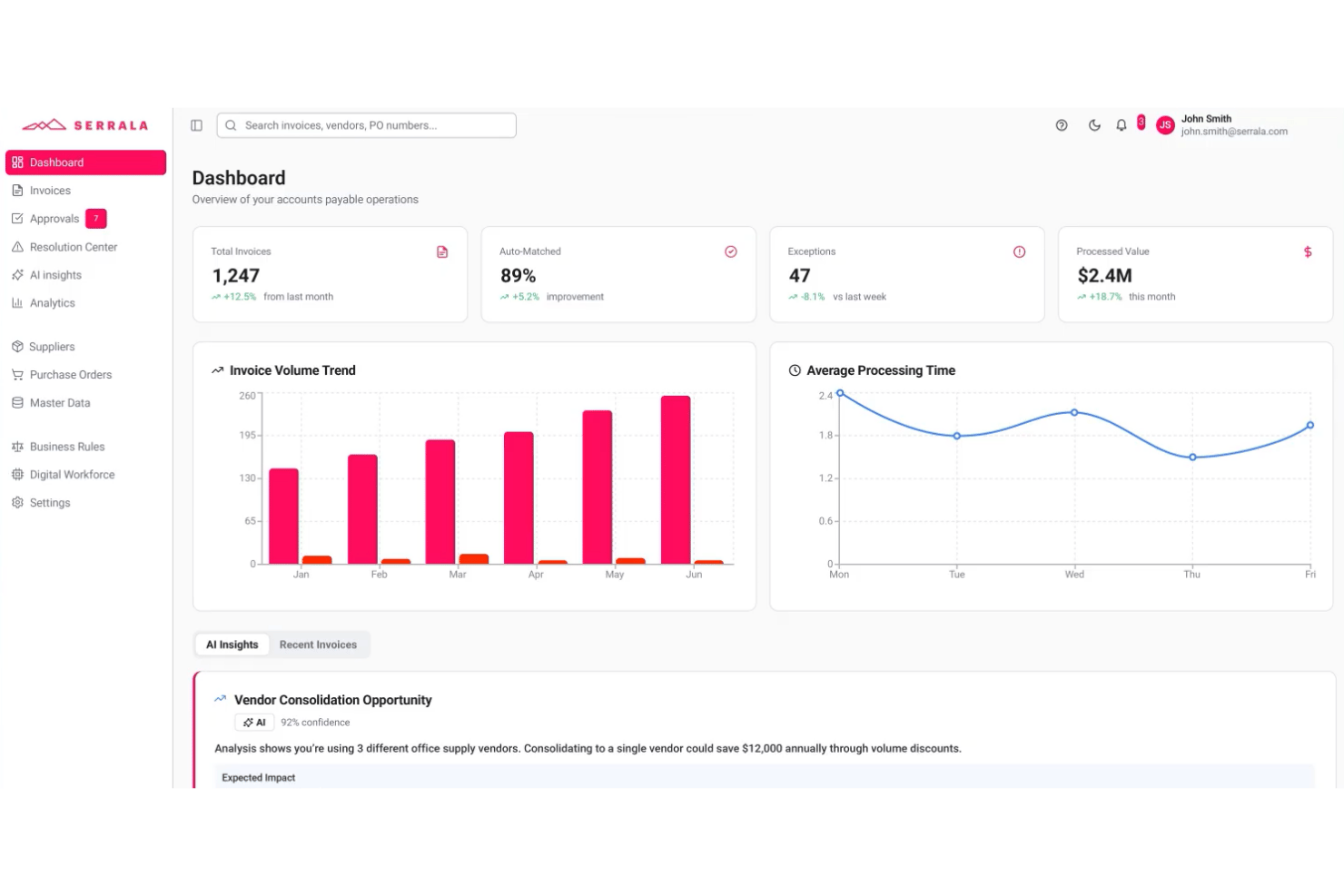
Task: Click the trend icon beside Vendor Consolidation Opportunity
Action: (220, 699)
